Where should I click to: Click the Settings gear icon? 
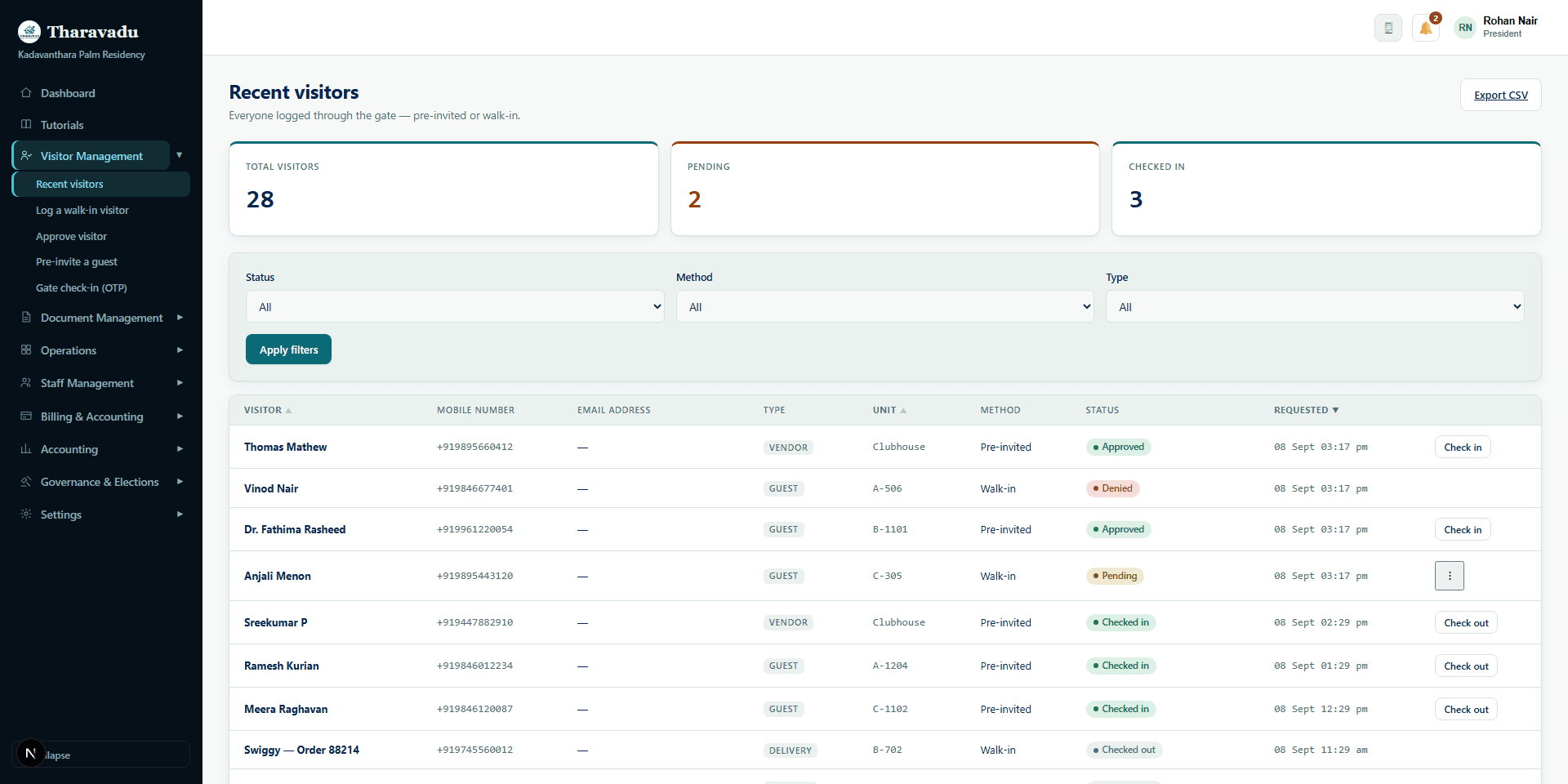[x=26, y=514]
